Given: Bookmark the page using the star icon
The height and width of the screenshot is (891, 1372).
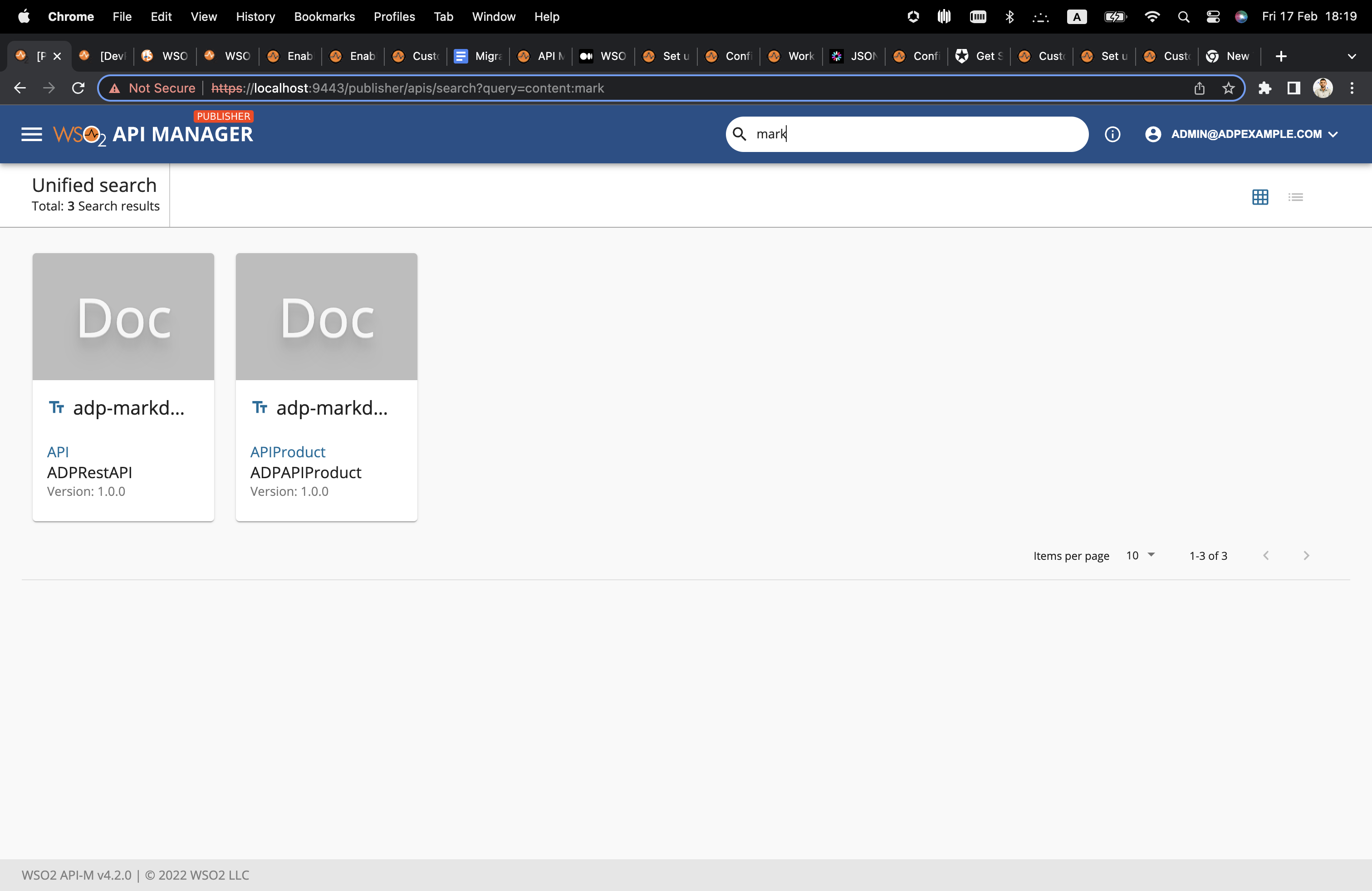Looking at the screenshot, I should coord(1229,88).
